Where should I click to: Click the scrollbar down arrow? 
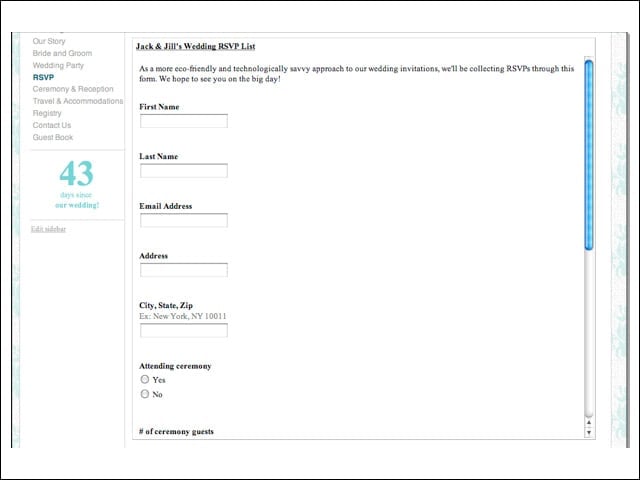[x=589, y=432]
